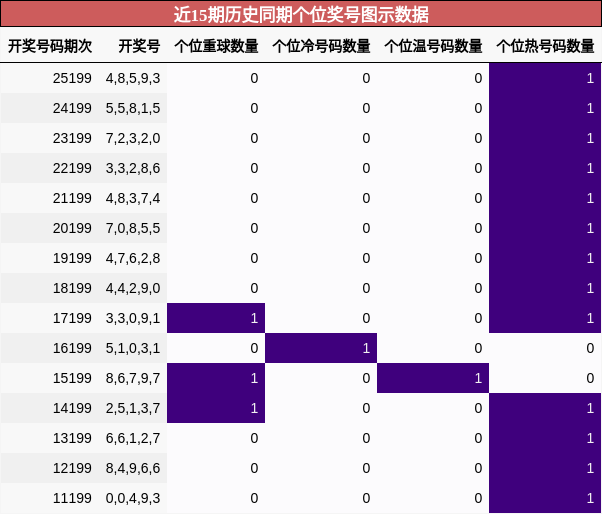
Task: Click highlighted 重球 cell in row 14199
Action: [x=216, y=408]
